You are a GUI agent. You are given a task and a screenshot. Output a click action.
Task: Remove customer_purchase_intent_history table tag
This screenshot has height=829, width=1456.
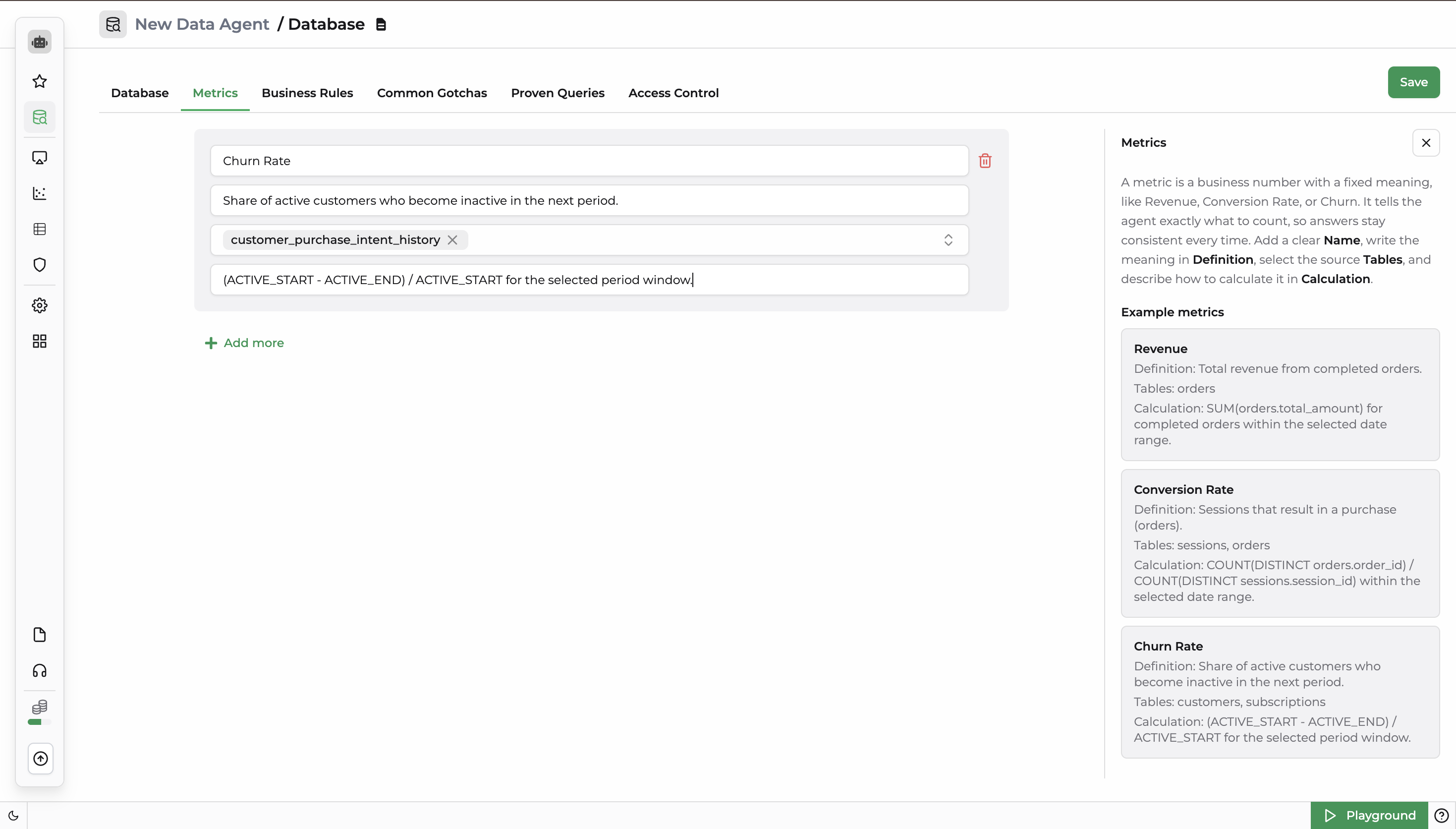452,240
